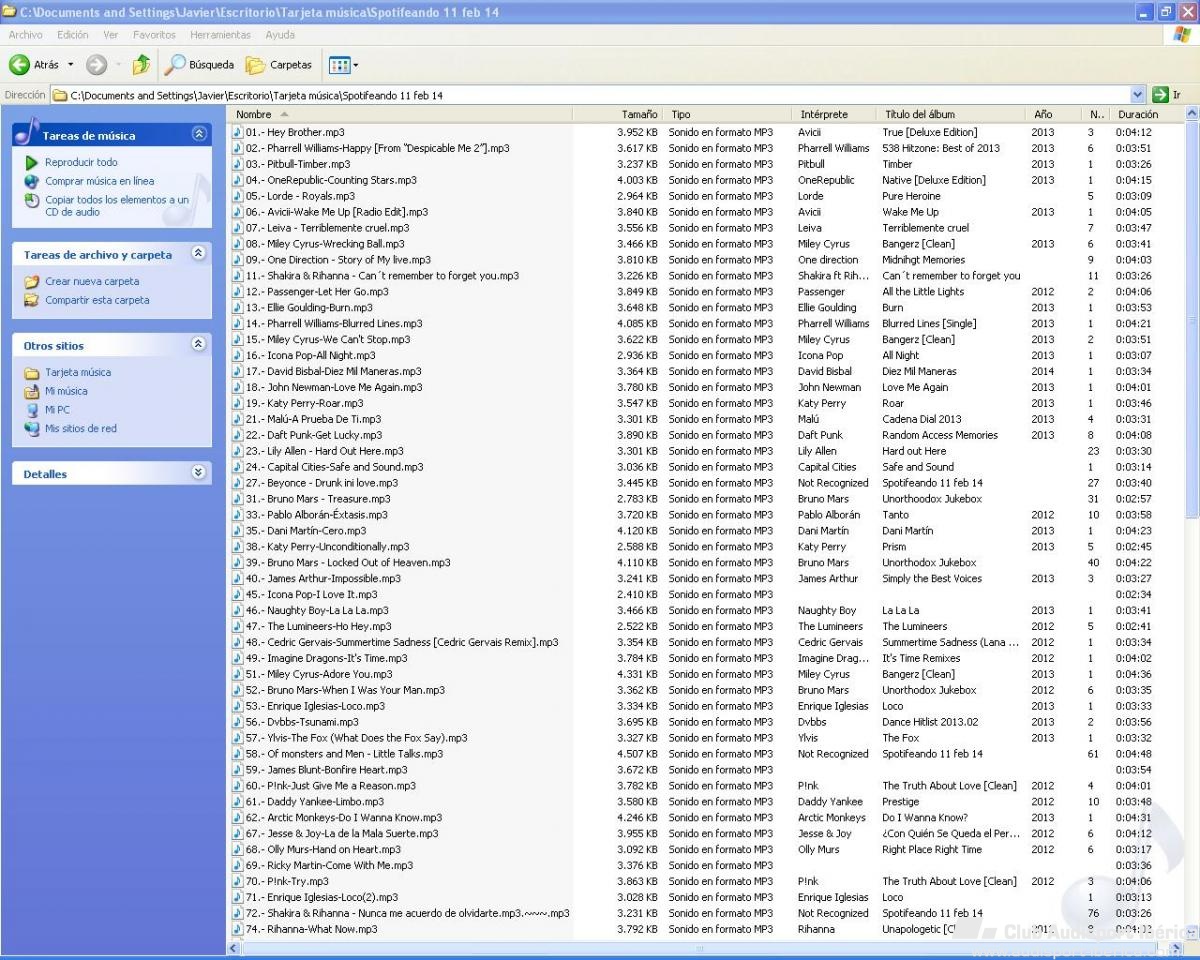Collapse the Tareas de música panel
Viewport: 1200px width, 960px height.
[198, 134]
